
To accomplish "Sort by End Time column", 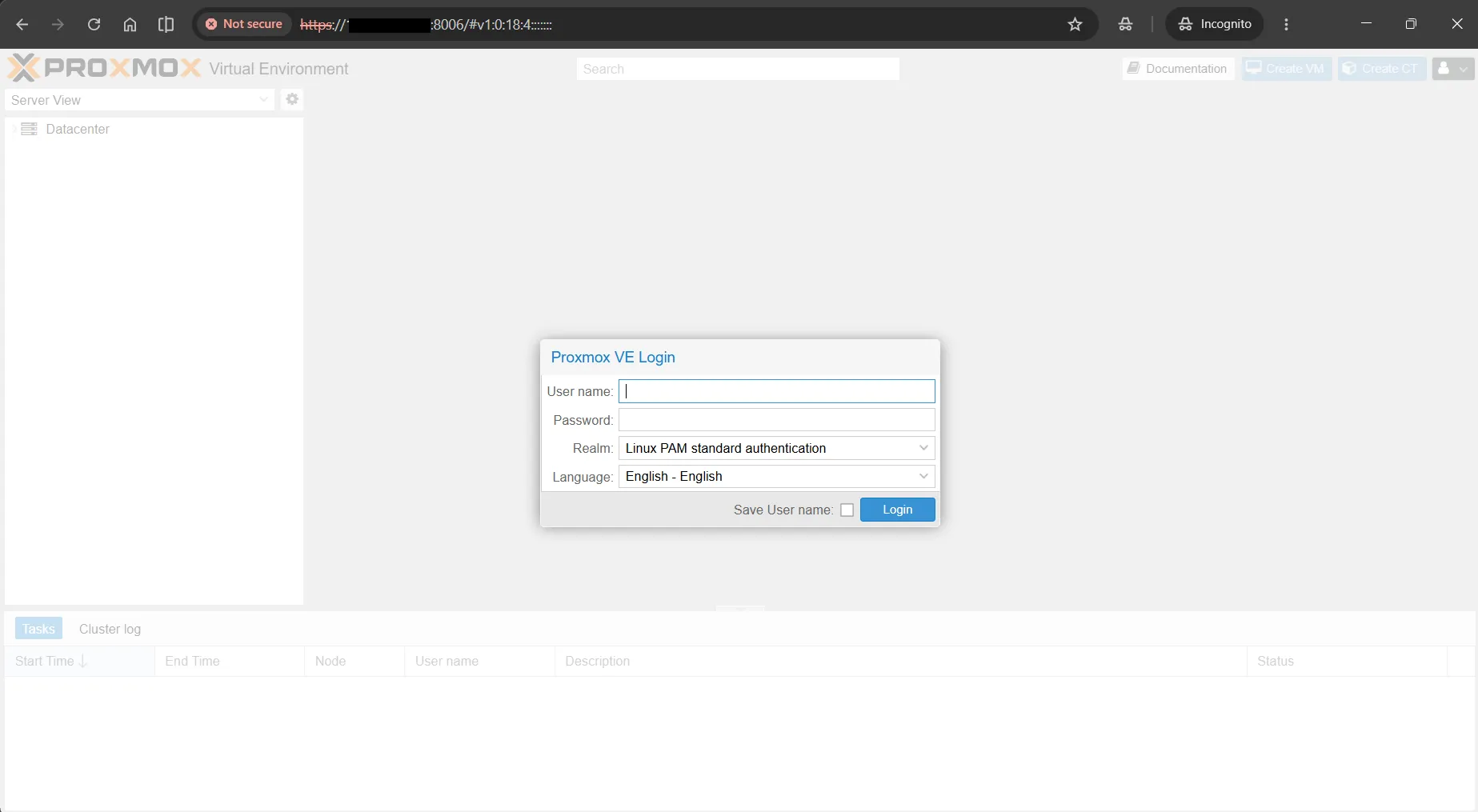I will (x=230, y=661).
